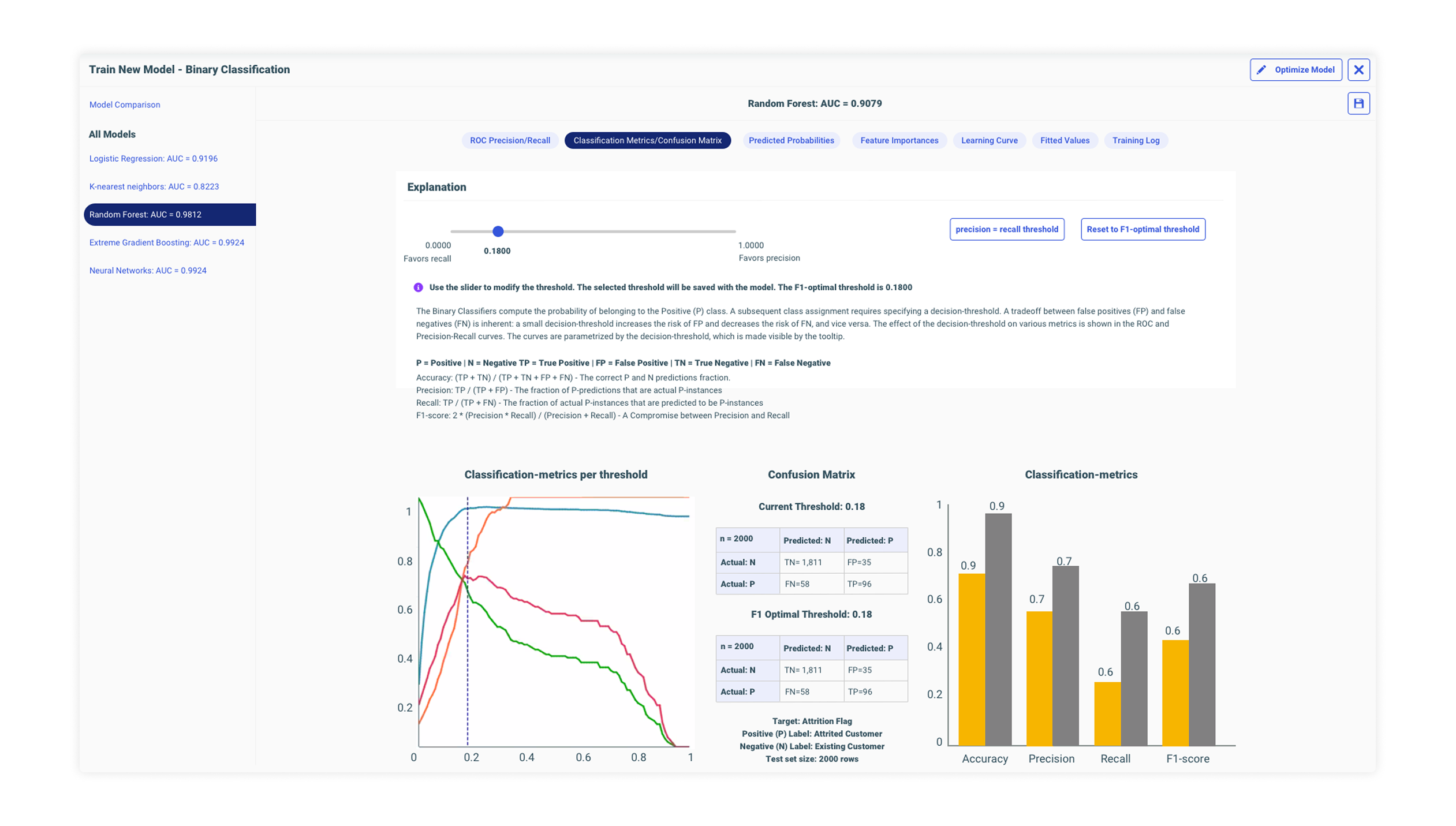This screenshot has width=1456, height=826.
Task: Switch to the ROC Precision/Recall tab
Action: (510, 140)
